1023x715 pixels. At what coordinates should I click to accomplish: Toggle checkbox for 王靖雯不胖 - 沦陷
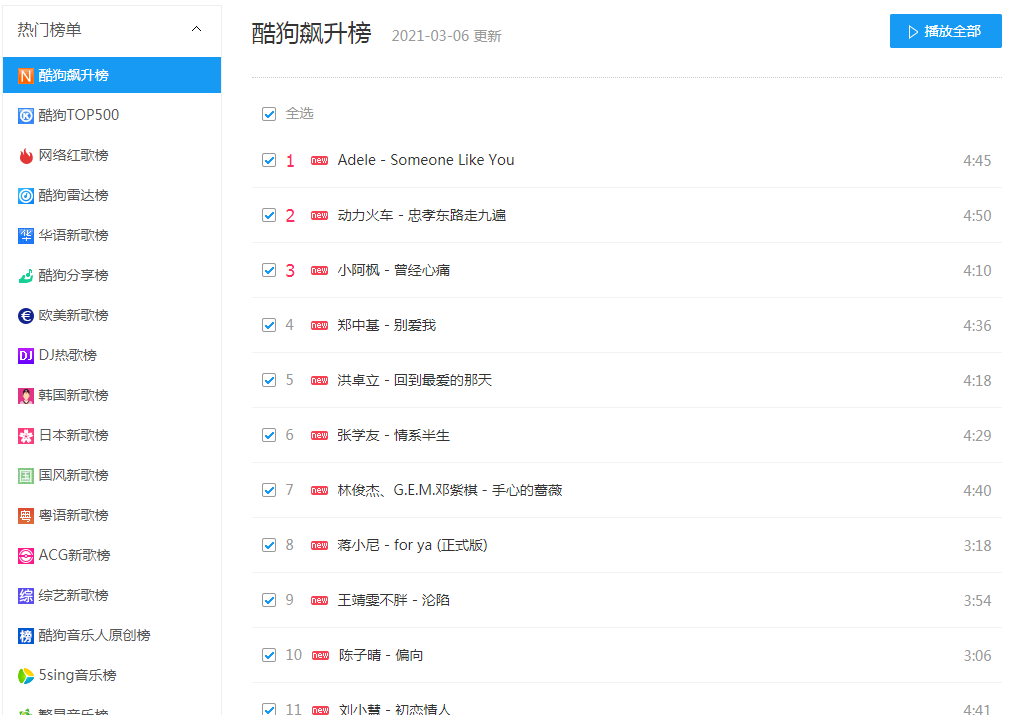pos(269,600)
